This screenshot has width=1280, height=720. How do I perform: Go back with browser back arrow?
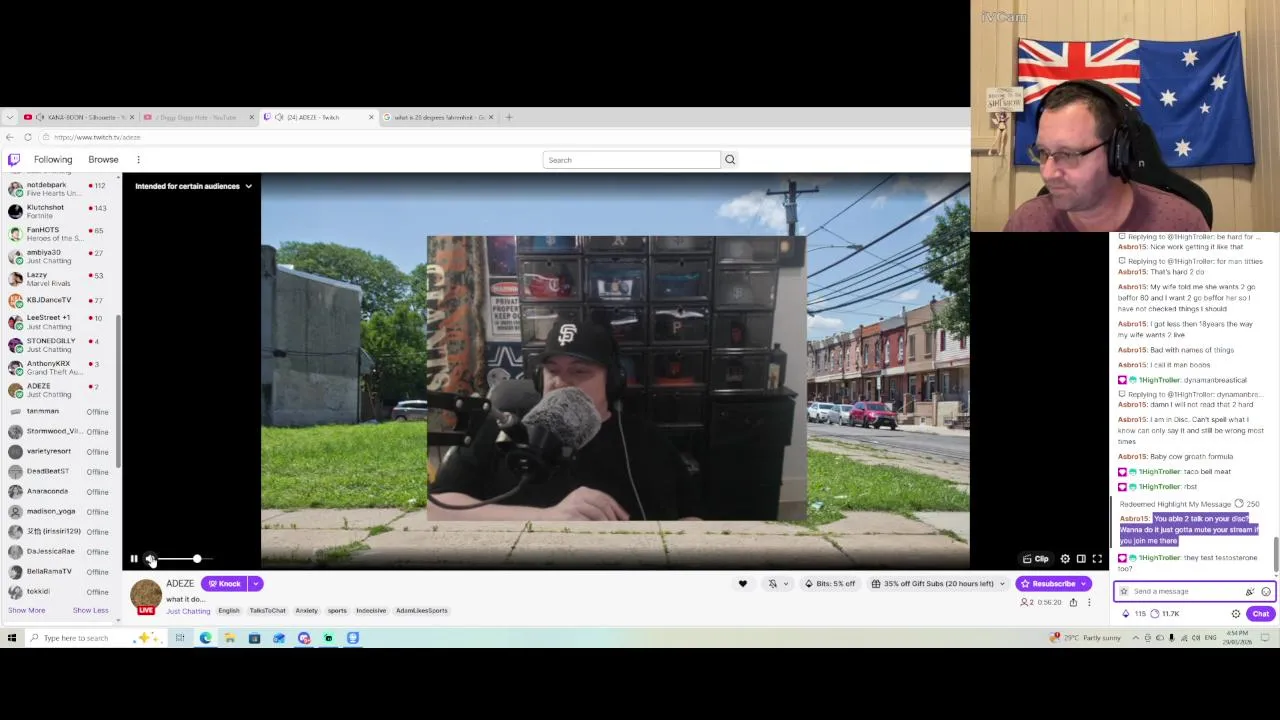10,137
